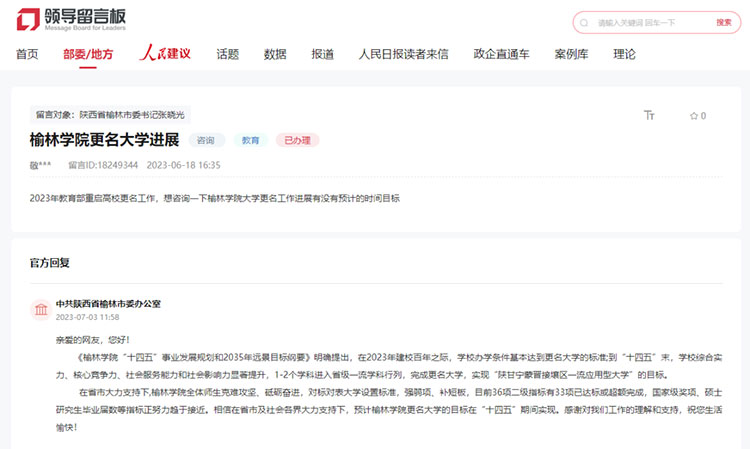Click the font size Tт icon
The height and width of the screenshot is (449, 750).
click(649, 115)
